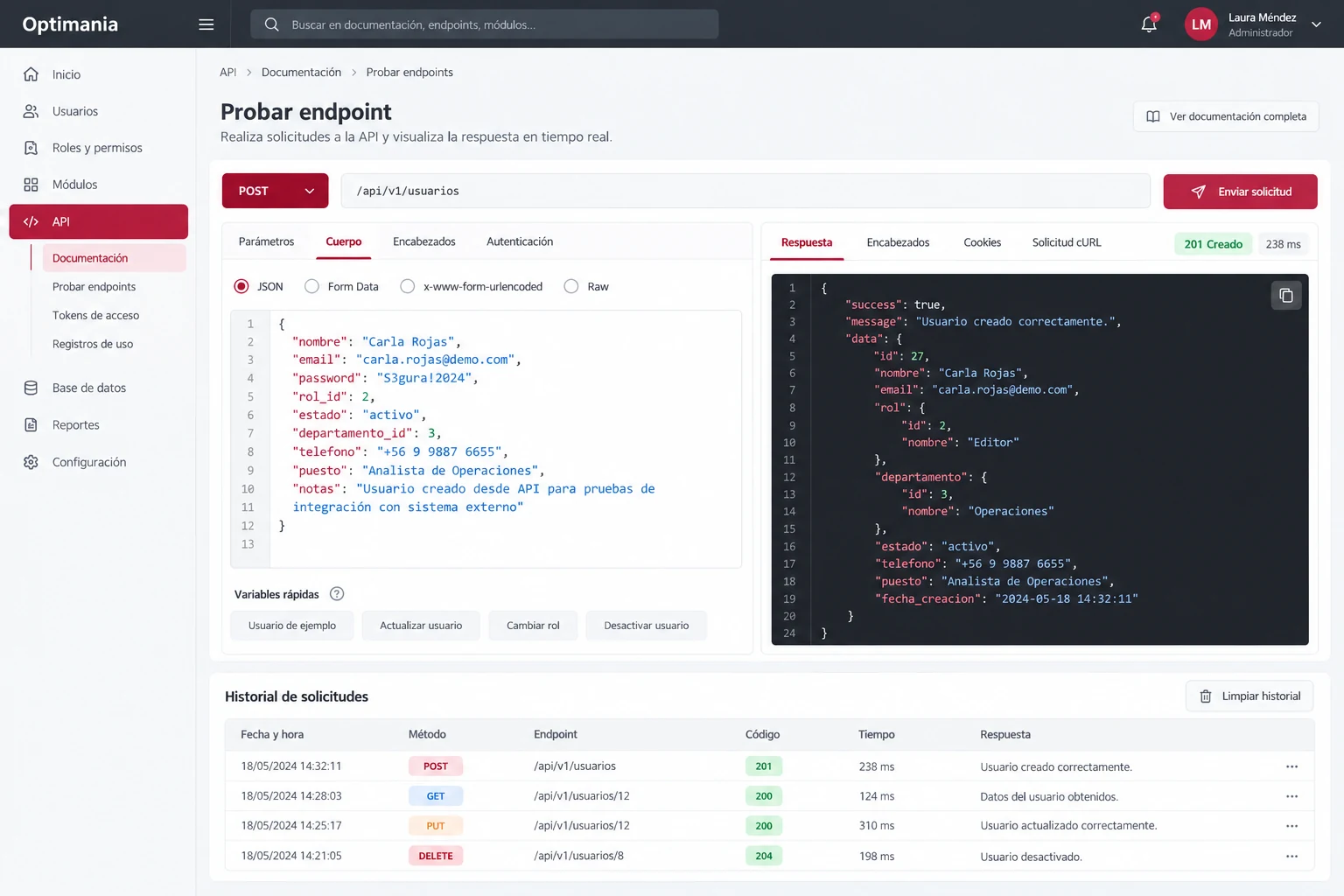
Task: Open options for the DELETE history row
Action: (x=1291, y=856)
